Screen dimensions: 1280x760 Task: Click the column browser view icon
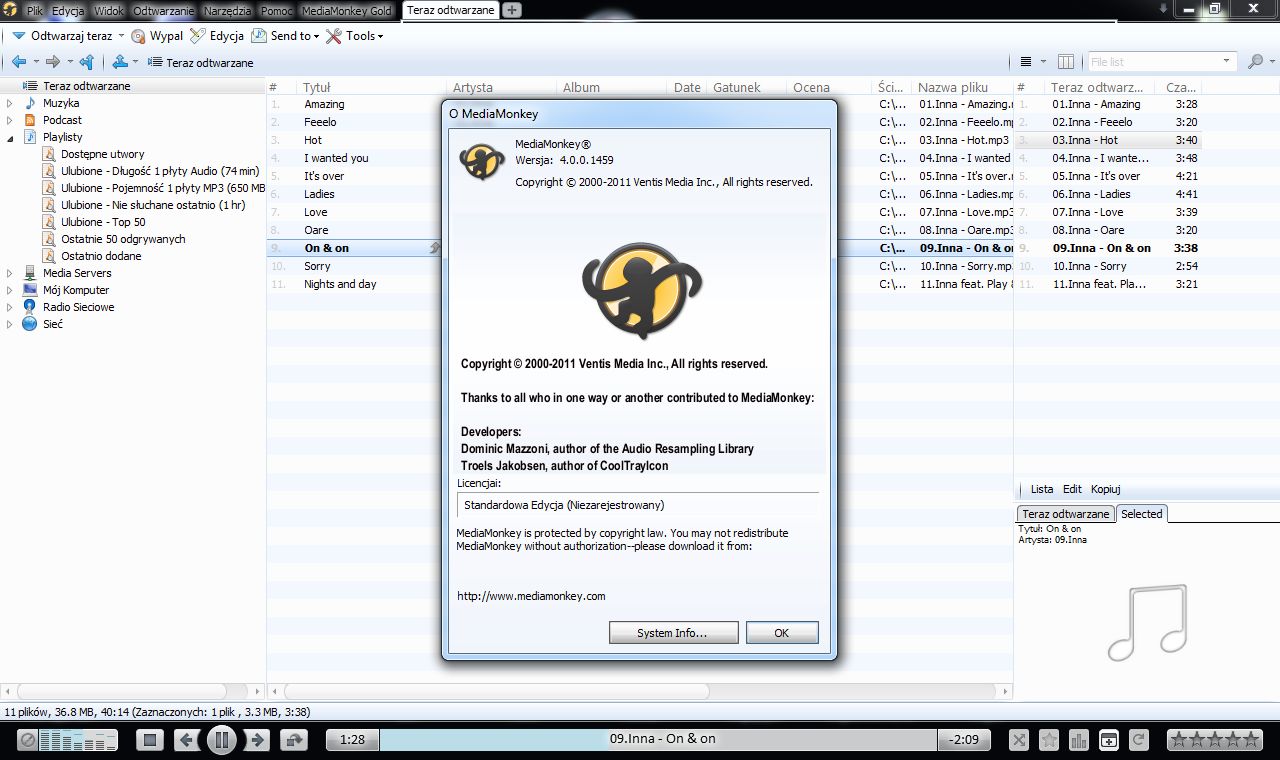point(1066,62)
